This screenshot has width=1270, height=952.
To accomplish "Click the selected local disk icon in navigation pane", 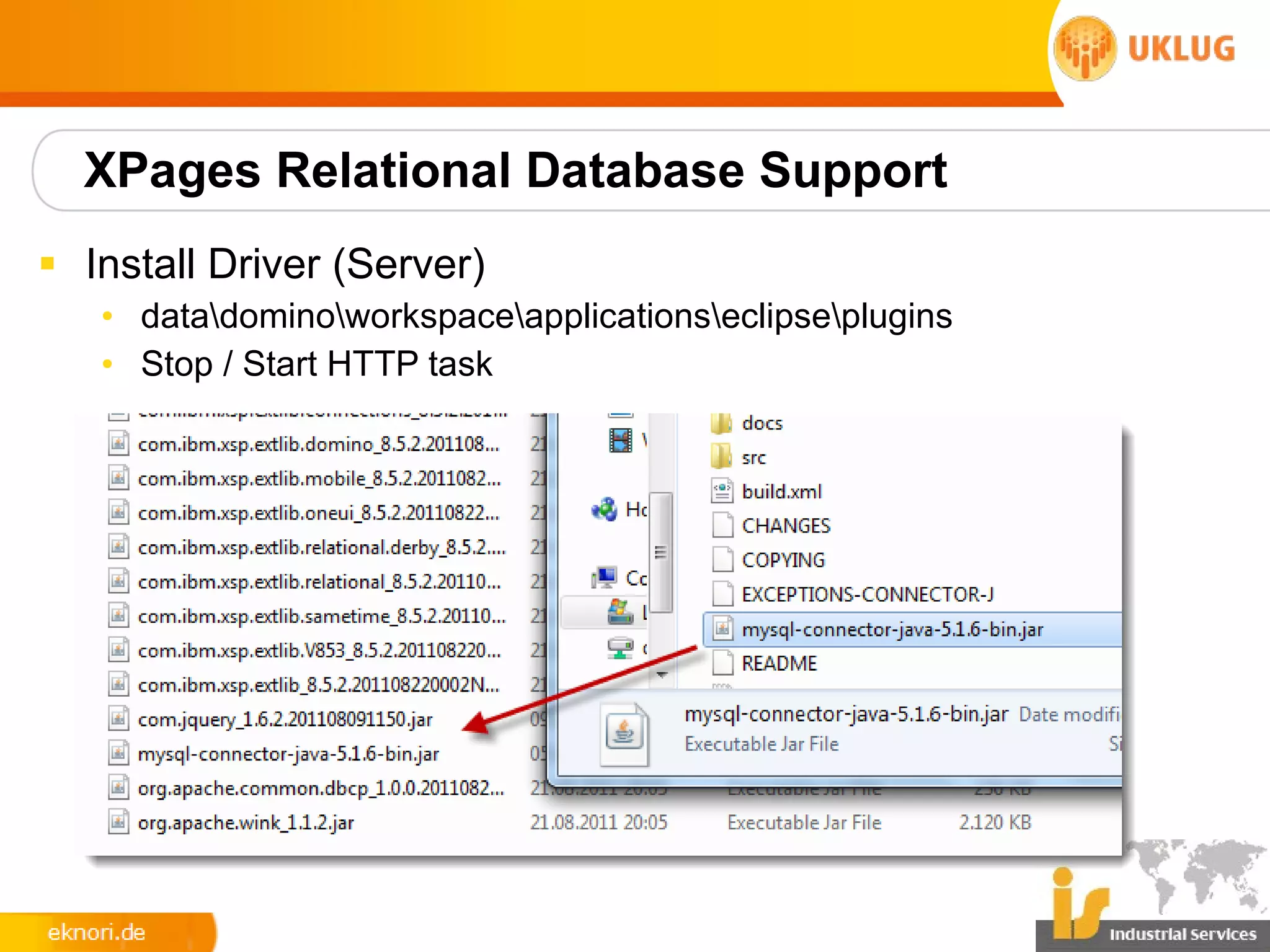I will pyautogui.click(x=620, y=612).
